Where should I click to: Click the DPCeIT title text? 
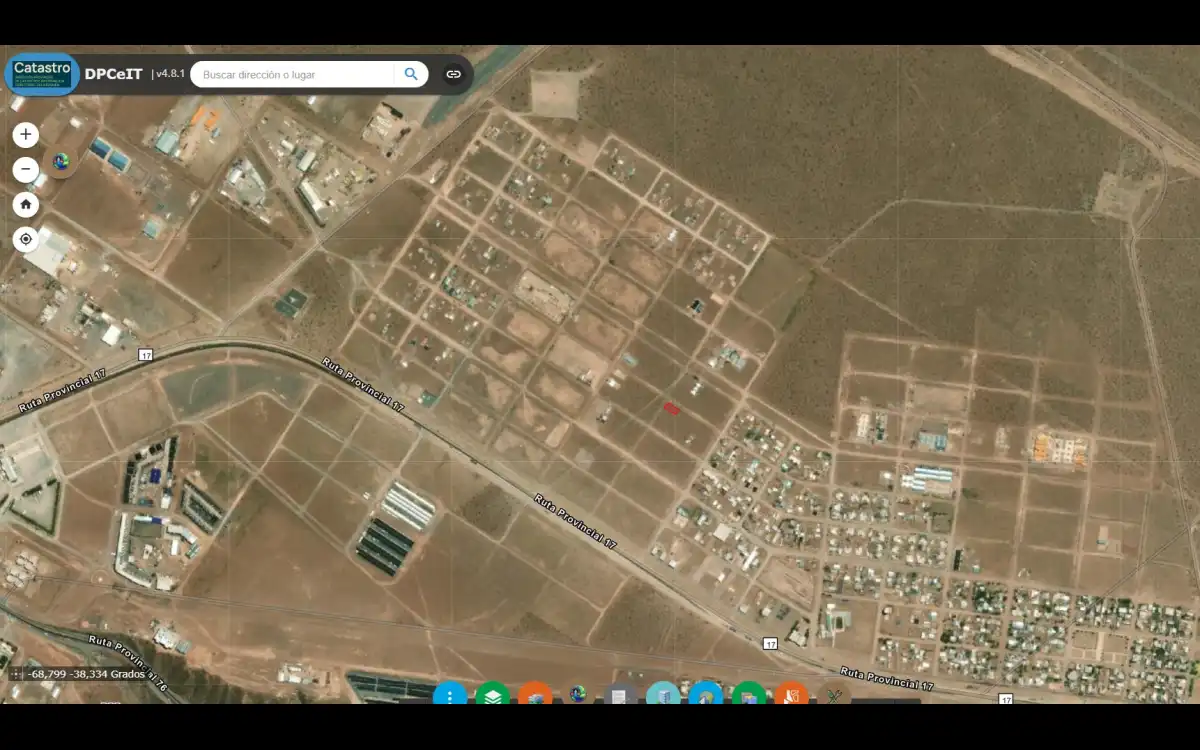[113, 74]
